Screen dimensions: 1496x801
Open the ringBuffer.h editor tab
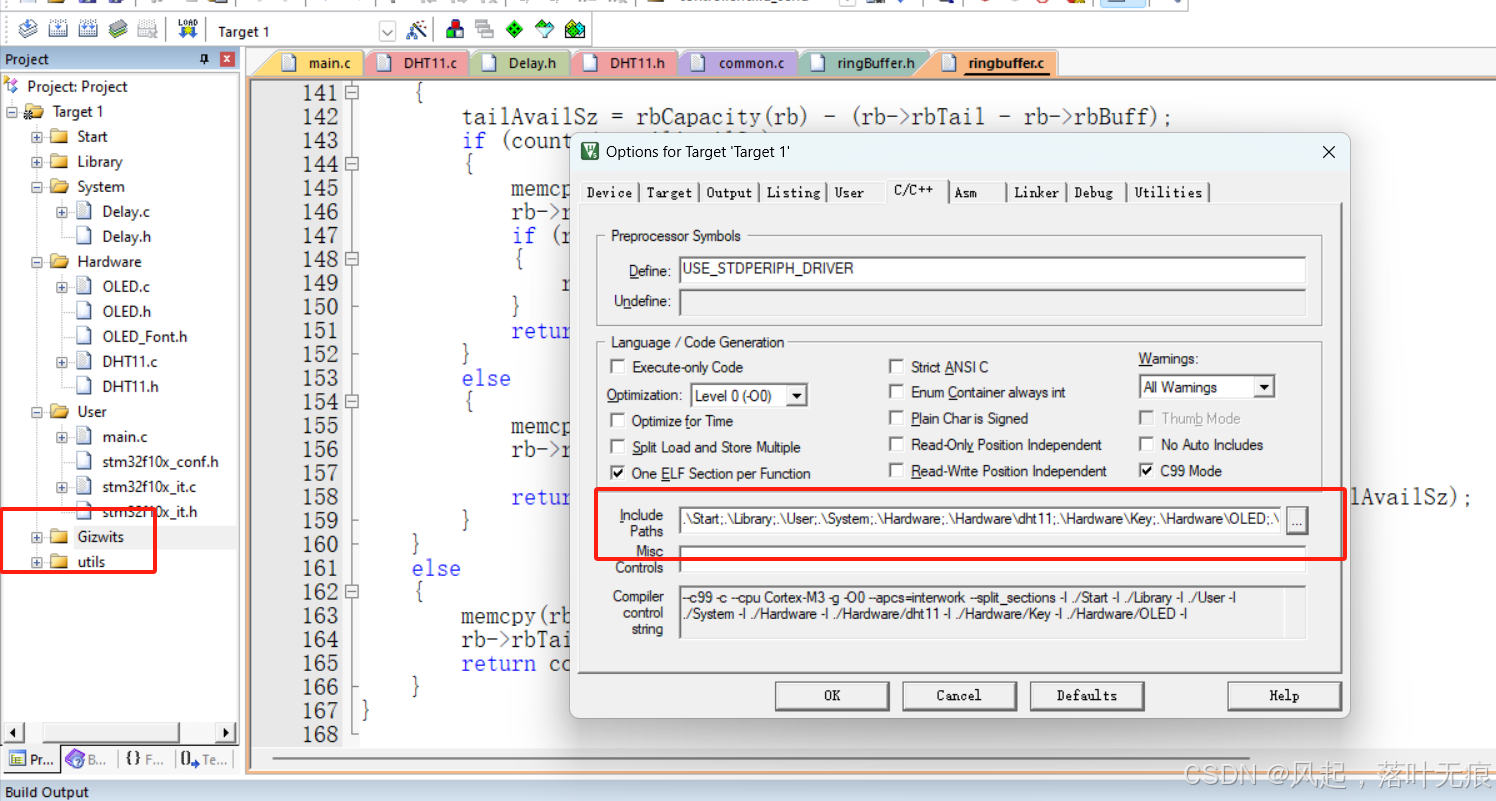pos(864,62)
